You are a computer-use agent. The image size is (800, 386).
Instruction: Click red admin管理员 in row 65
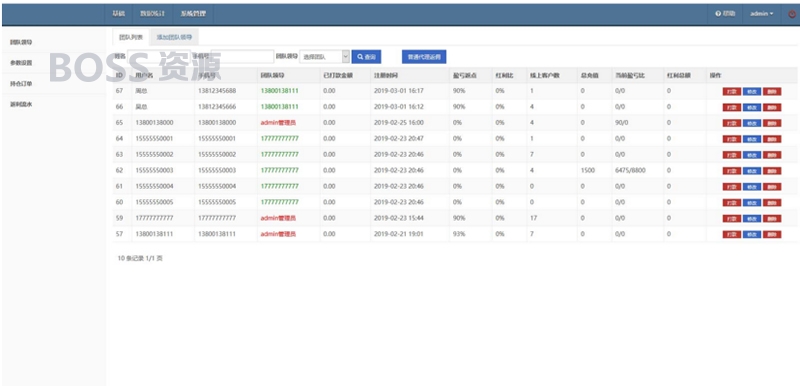click(278, 122)
